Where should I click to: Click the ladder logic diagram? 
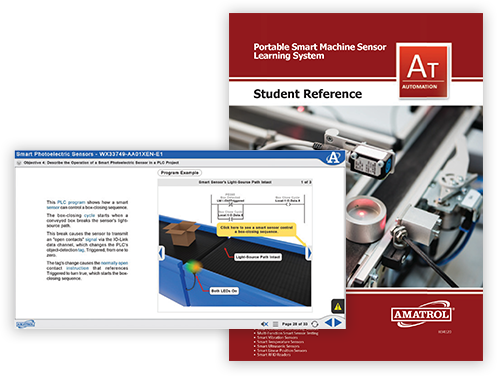258,208
